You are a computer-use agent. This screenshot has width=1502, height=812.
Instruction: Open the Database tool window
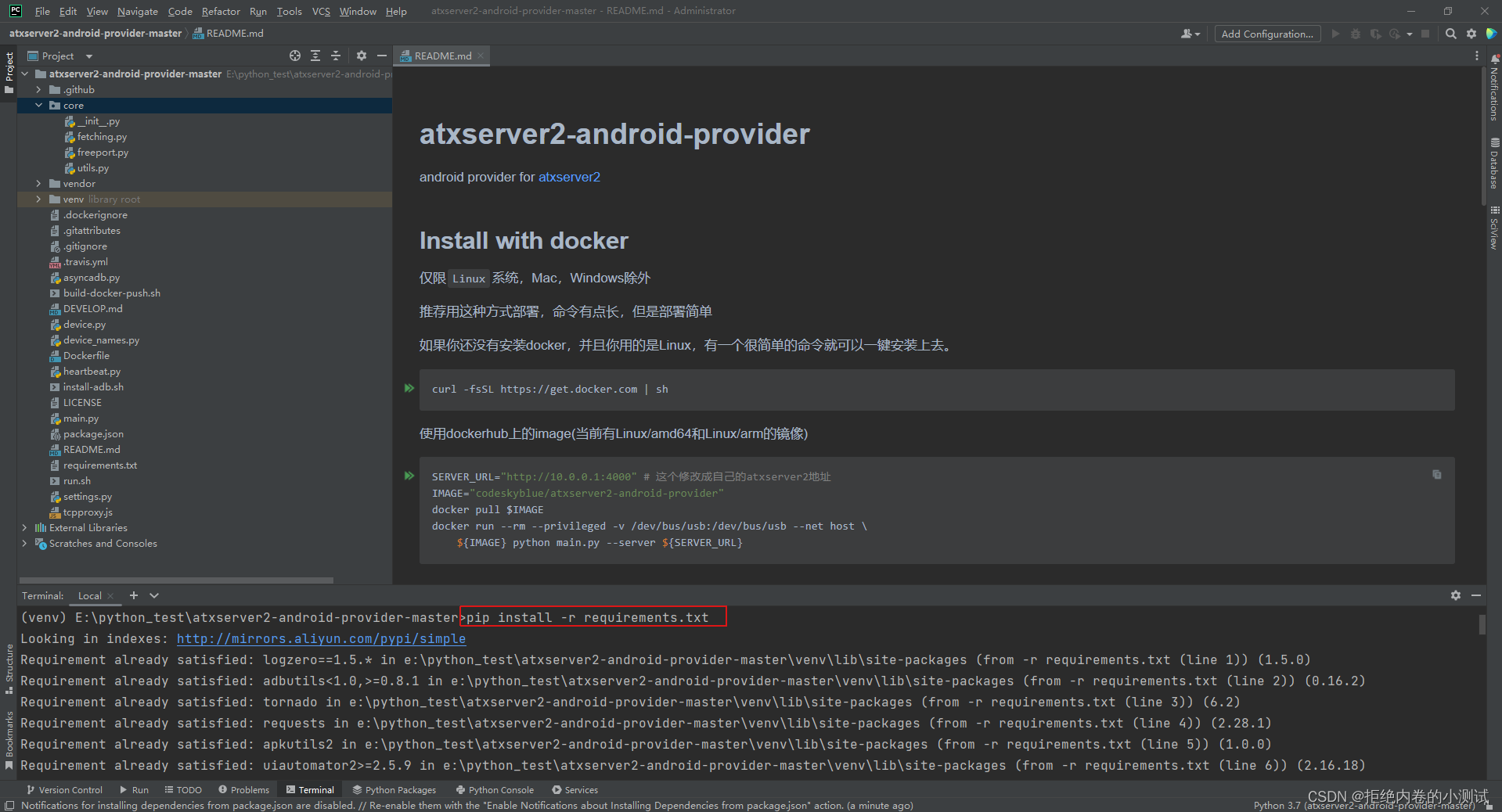1494,163
